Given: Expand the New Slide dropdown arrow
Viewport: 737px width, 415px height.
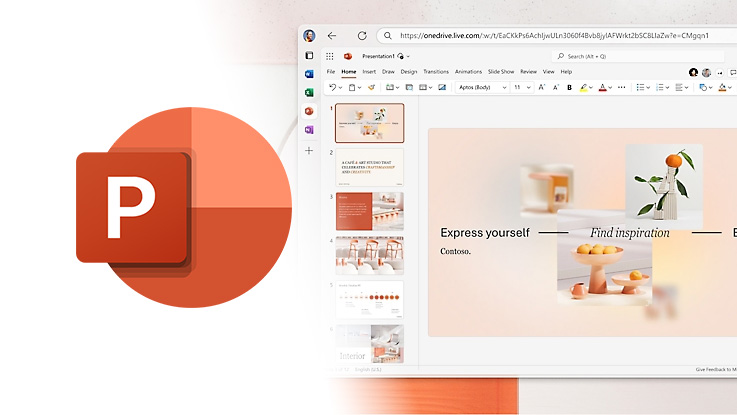Looking at the screenshot, I should pos(397,88).
